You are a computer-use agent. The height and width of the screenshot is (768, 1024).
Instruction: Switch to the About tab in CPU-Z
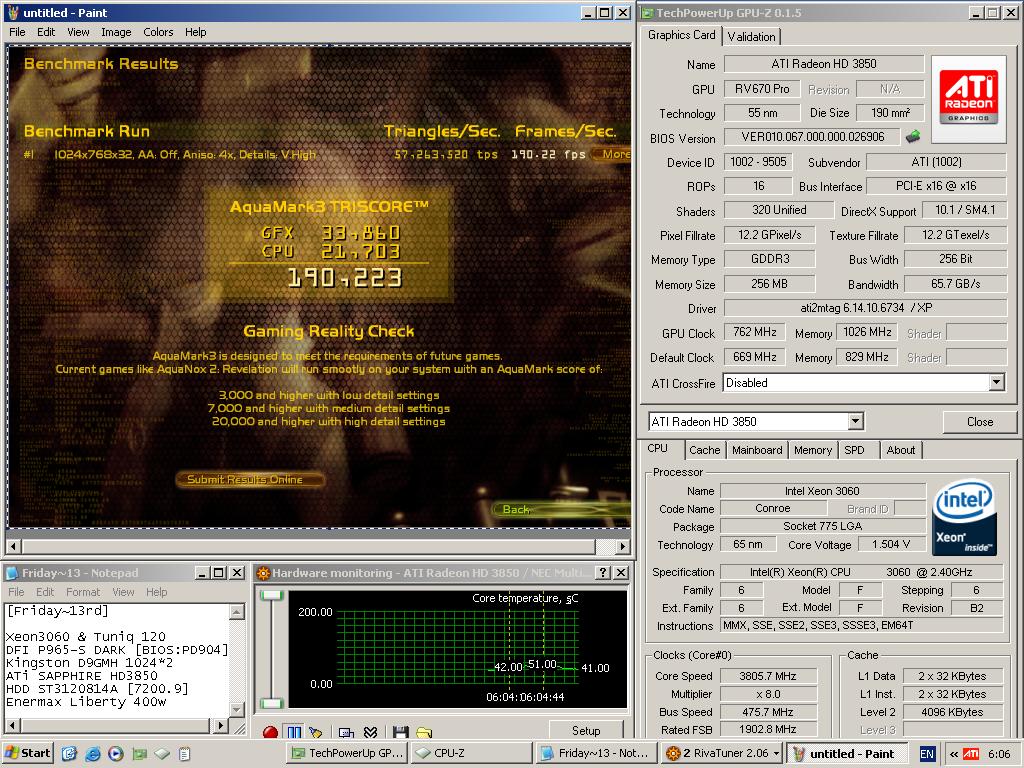[x=901, y=450]
